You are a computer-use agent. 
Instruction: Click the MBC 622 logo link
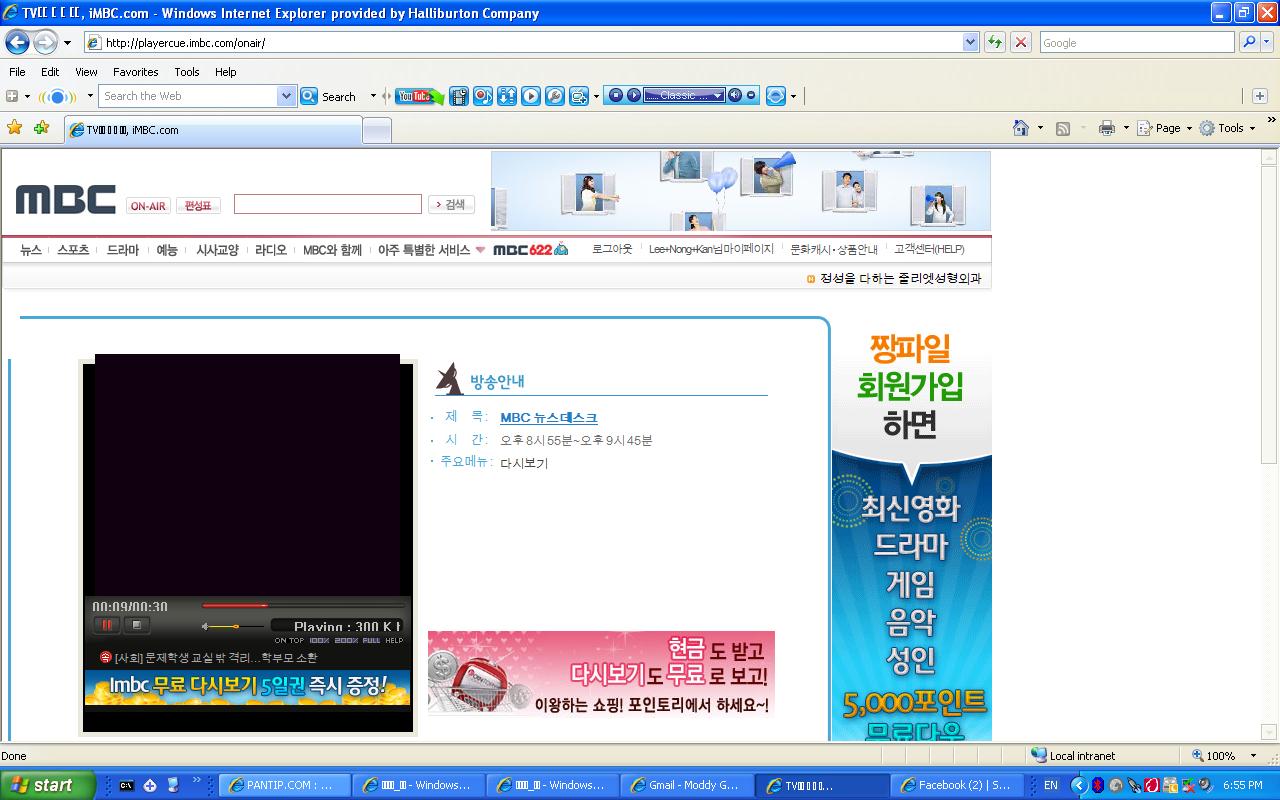click(531, 249)
